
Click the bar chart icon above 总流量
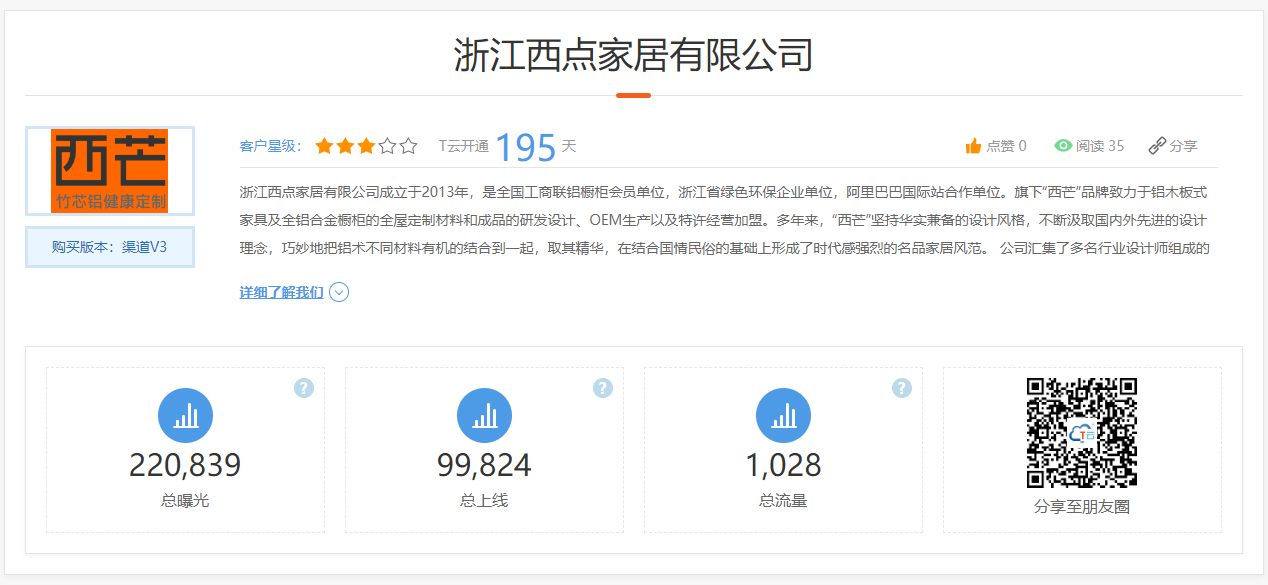tap(783, 415)
